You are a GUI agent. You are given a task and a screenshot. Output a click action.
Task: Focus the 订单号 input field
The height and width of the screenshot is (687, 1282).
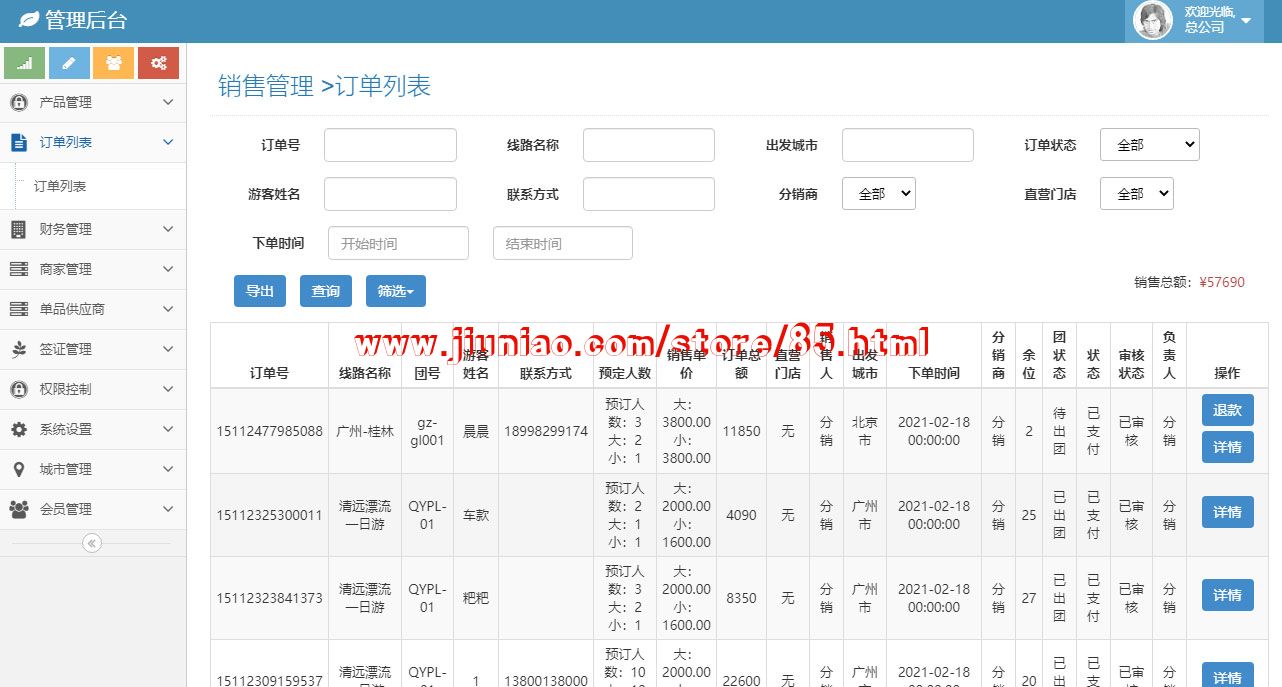[x=390, y=145]
